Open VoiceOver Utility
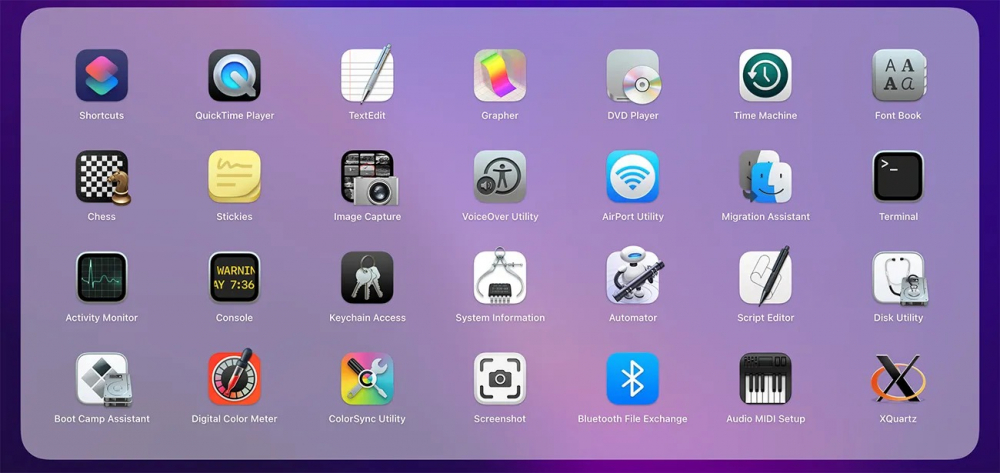1000x473 pixels. [500, 177]
